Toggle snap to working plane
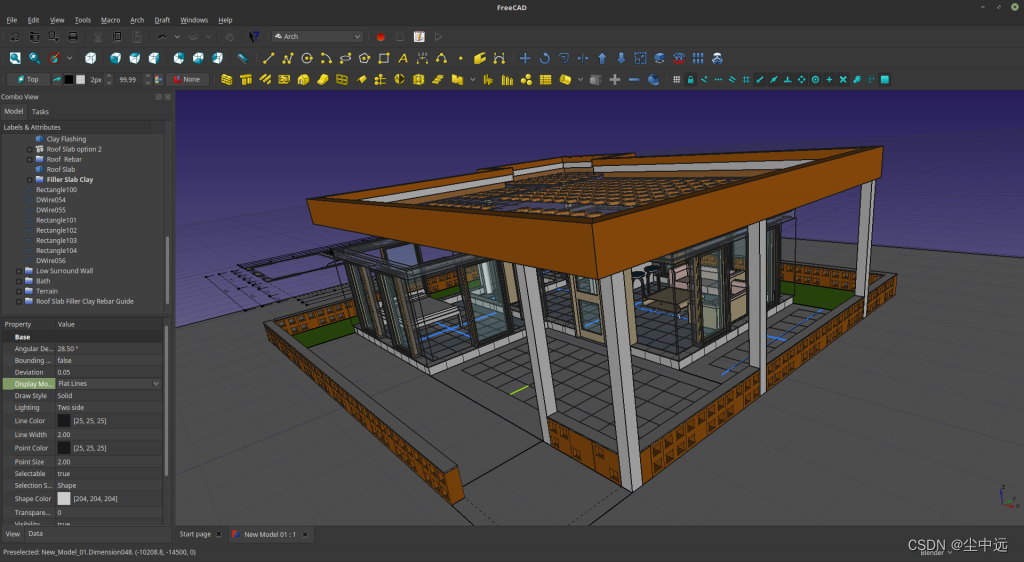 [885, 80]
